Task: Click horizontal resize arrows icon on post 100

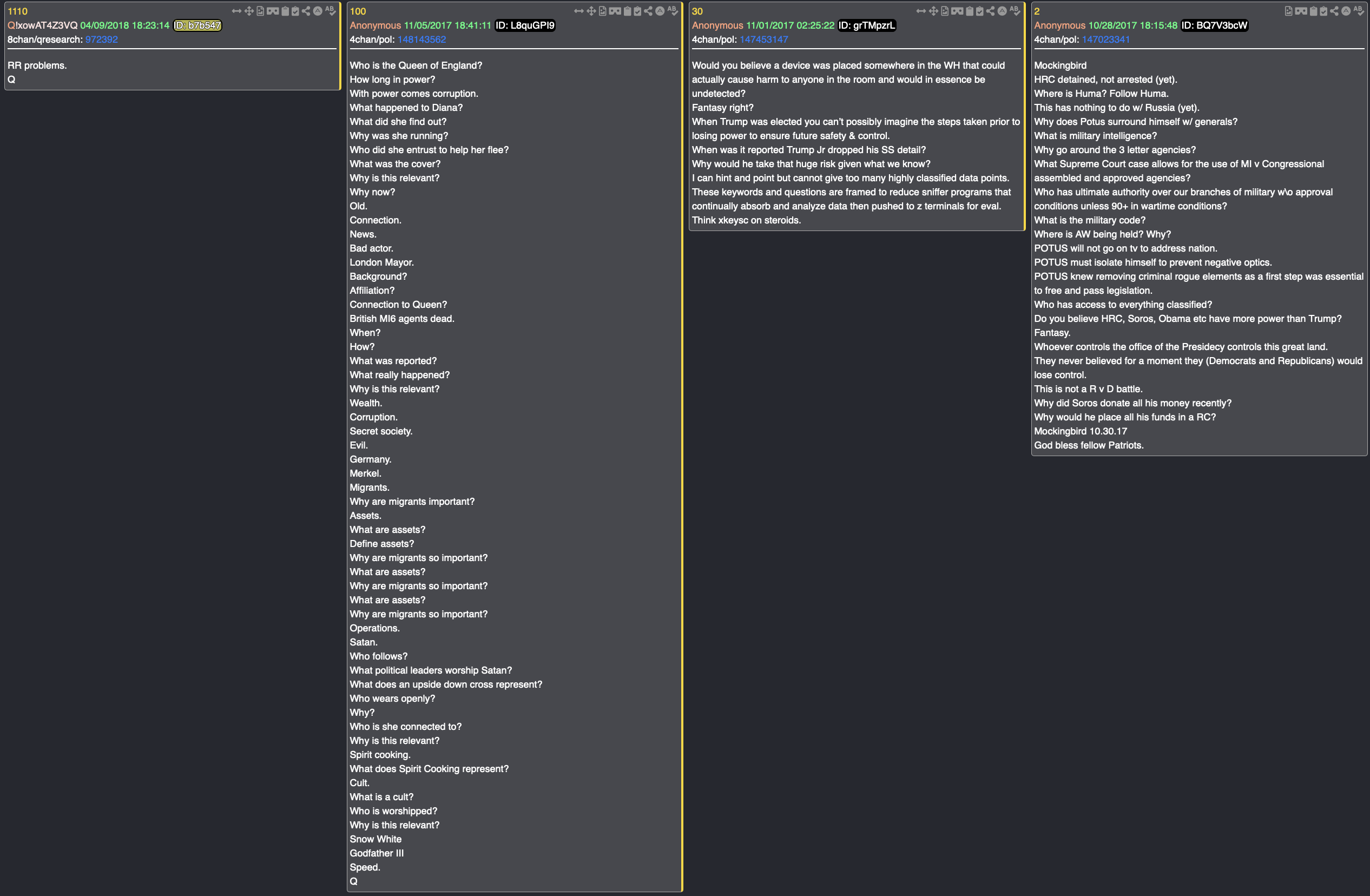Action: point(579,11)
